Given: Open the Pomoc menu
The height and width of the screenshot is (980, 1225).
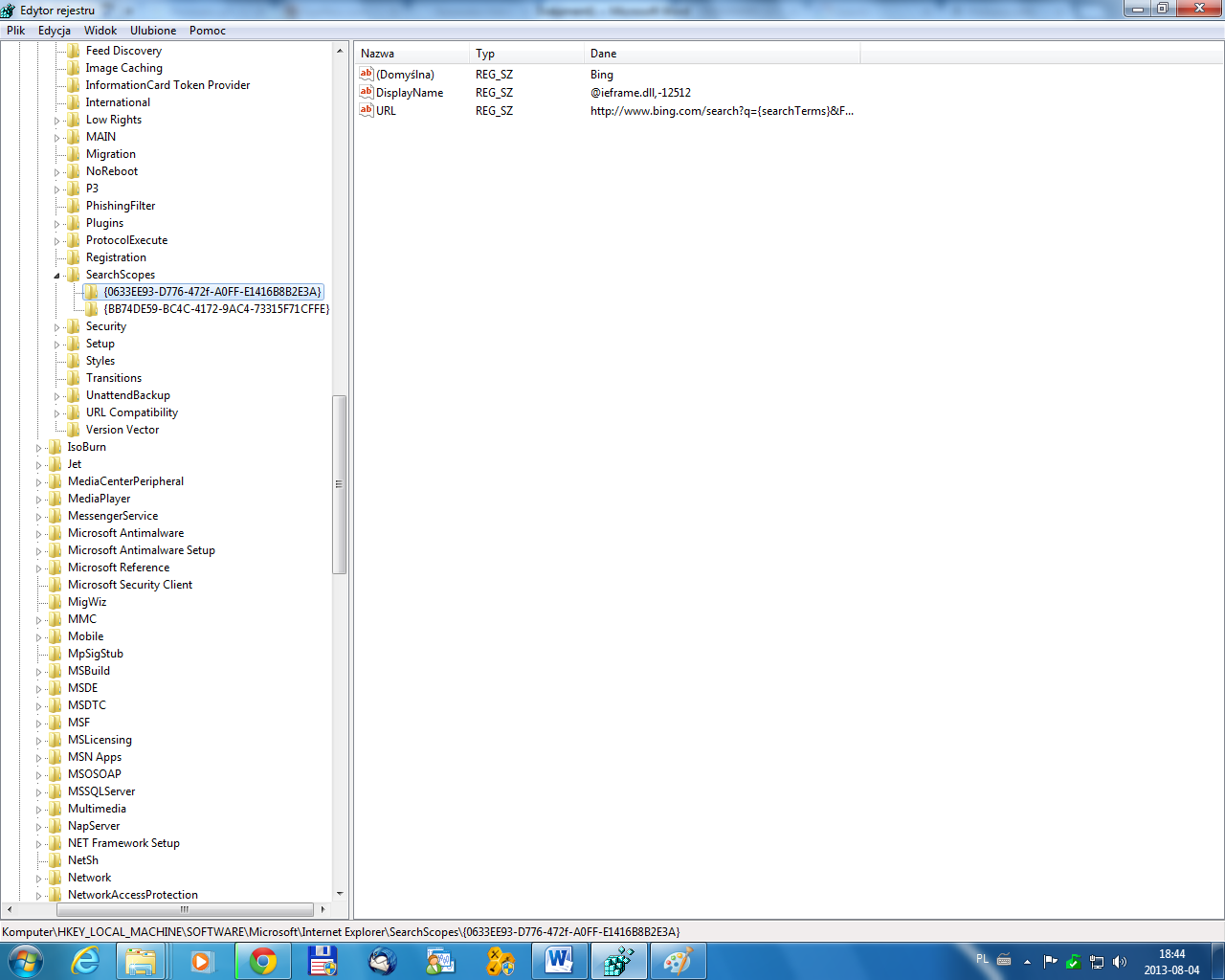Looking at the screenshot, I should tap(208, 31).
